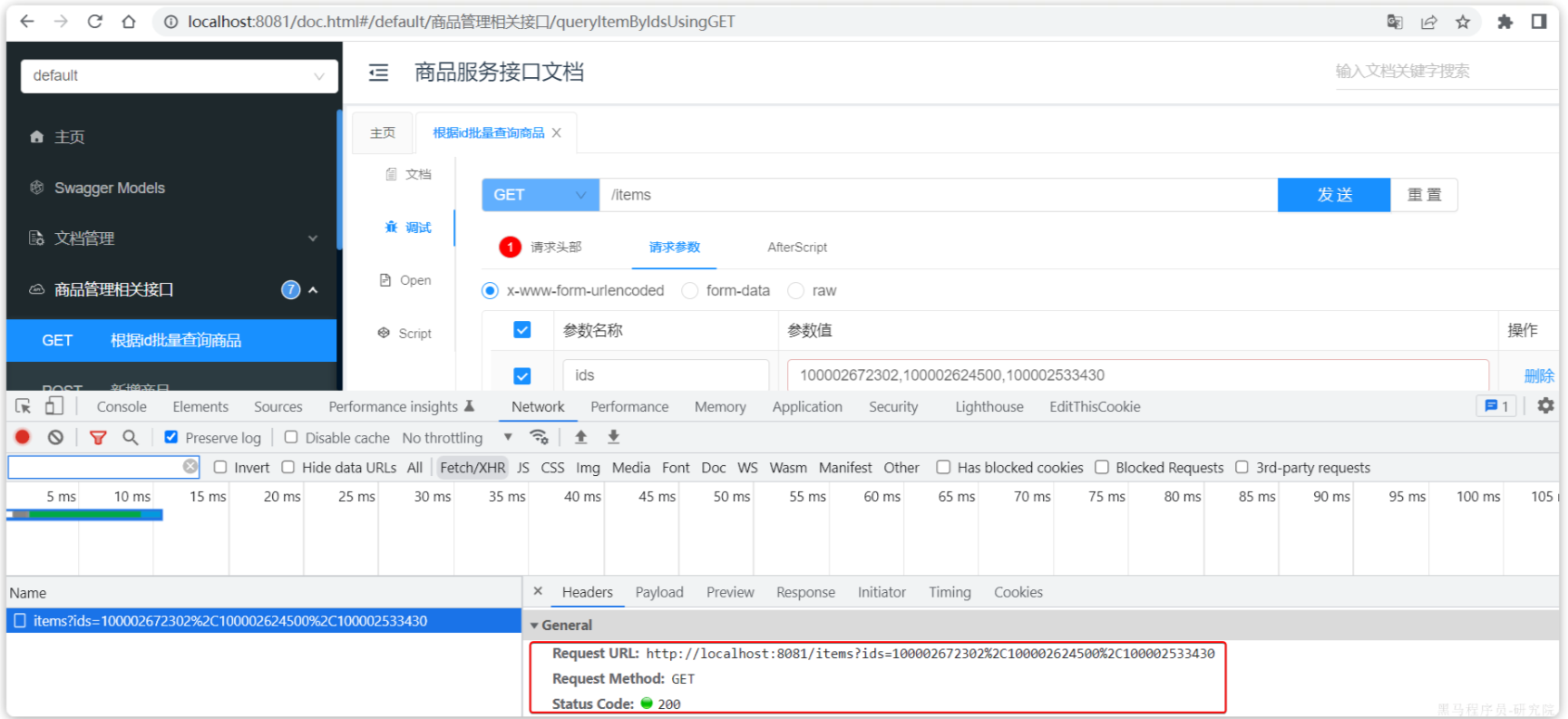Screen dimensions: 1568x719
Task: Disable the Preserve log checkbox
Action: tap(170, 437)
